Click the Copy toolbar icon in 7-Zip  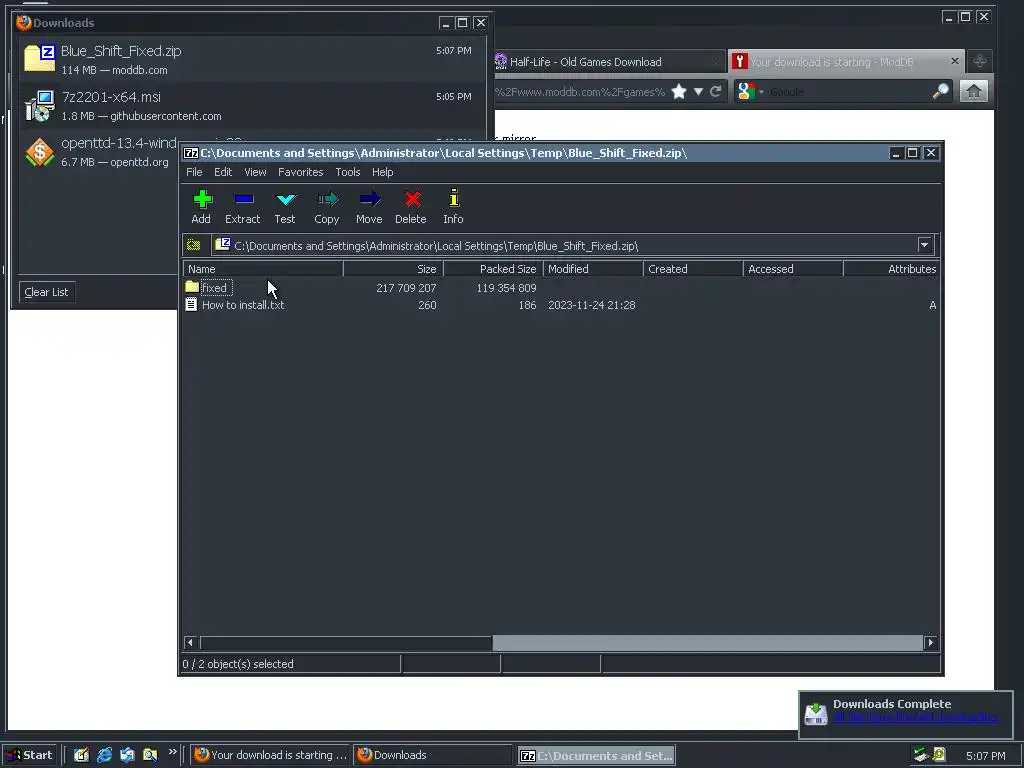pos(327,199)
